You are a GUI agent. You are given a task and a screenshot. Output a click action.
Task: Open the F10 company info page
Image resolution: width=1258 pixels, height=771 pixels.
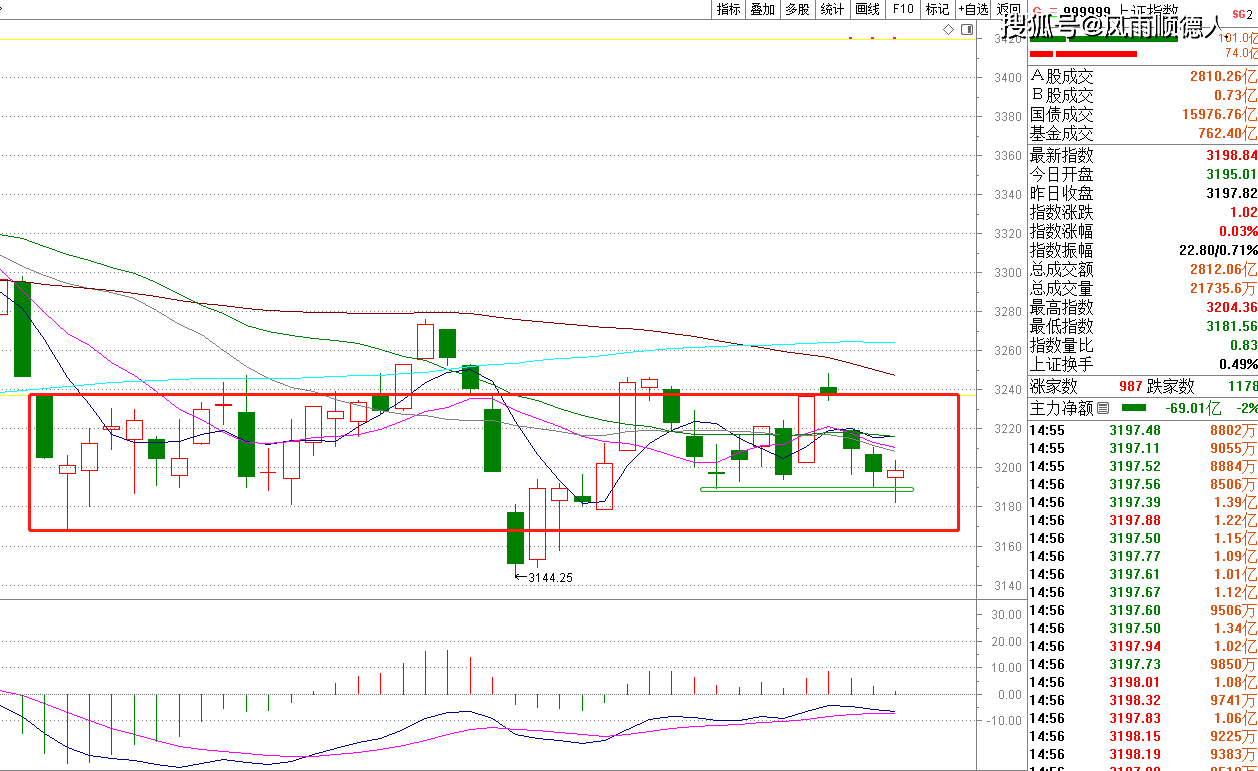903,9
